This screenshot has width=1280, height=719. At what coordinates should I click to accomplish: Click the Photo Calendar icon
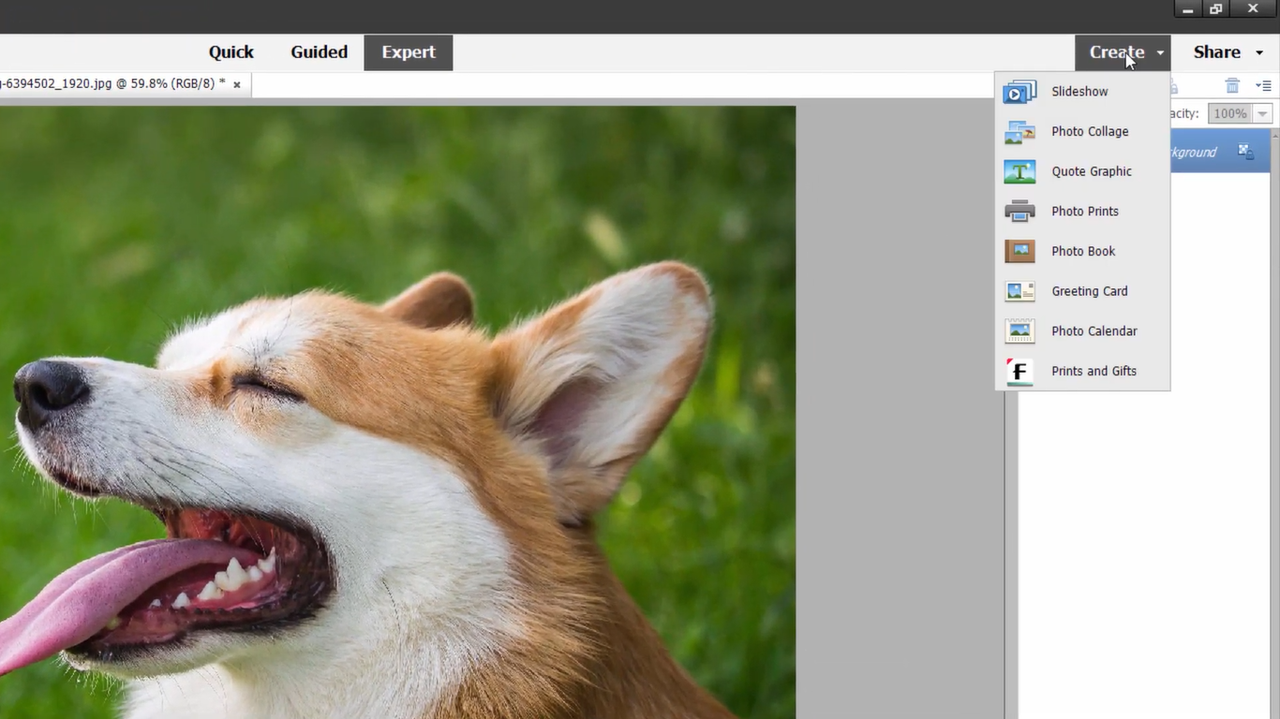click(x=1019, y=332)
